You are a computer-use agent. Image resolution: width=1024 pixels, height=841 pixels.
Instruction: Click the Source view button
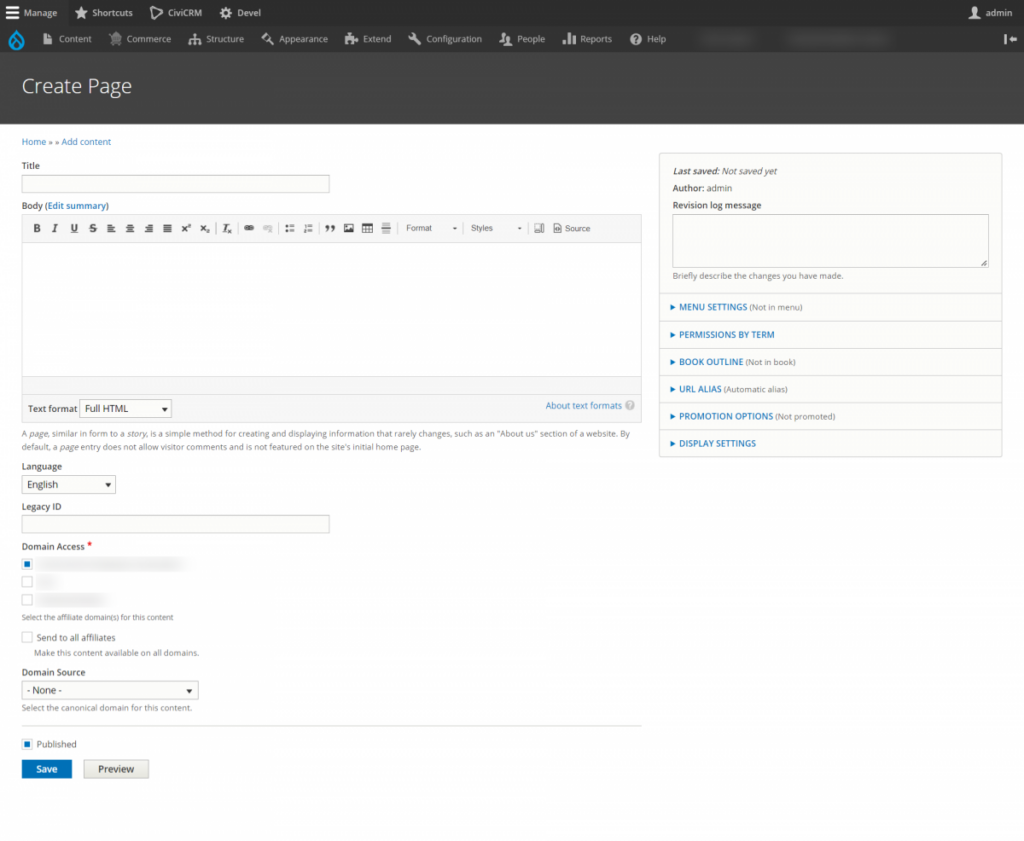(x=572, y=228)
